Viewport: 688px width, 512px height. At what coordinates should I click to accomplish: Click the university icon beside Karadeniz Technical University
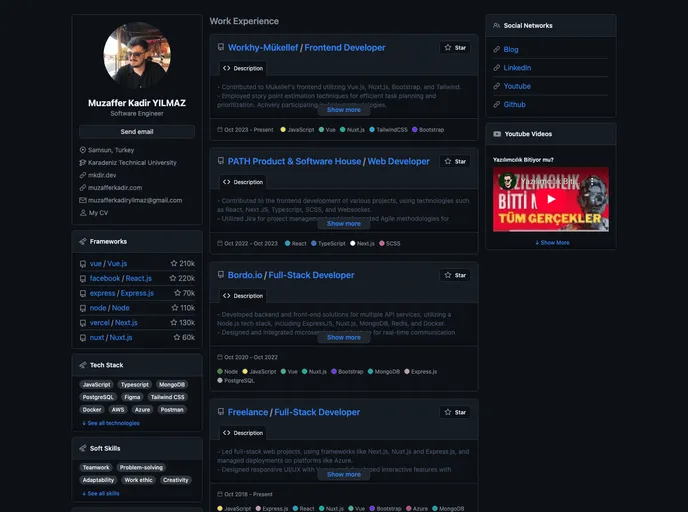pos(82,162)
